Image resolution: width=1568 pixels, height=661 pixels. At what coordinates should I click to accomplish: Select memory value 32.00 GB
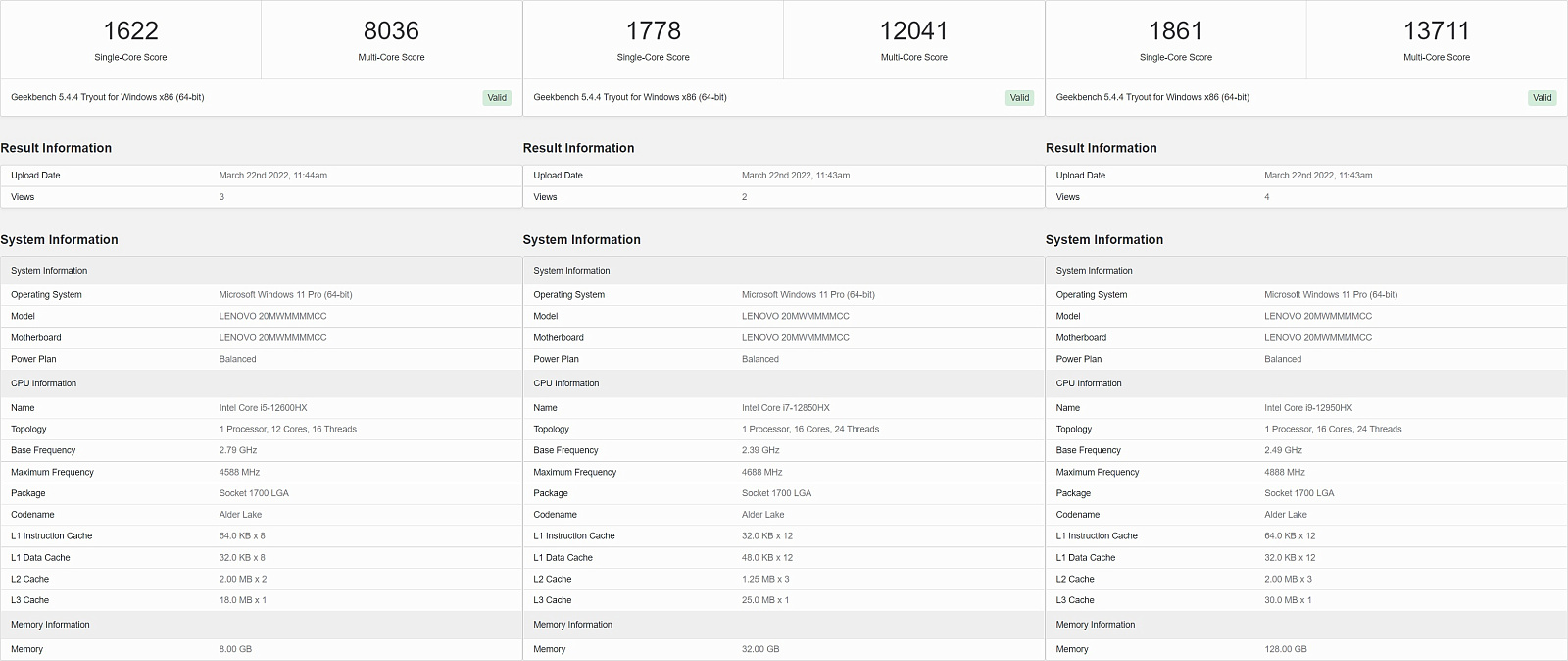pos(760,650)
